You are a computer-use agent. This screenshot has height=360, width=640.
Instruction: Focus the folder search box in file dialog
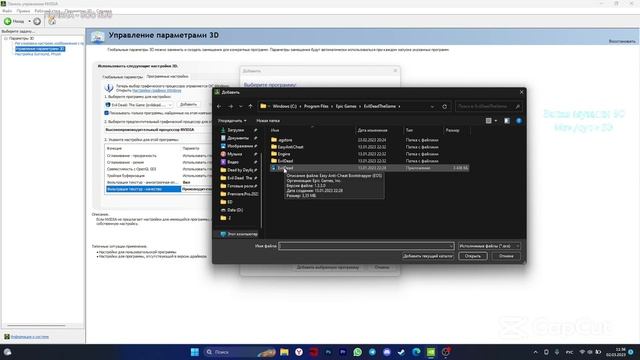(488, 107)
